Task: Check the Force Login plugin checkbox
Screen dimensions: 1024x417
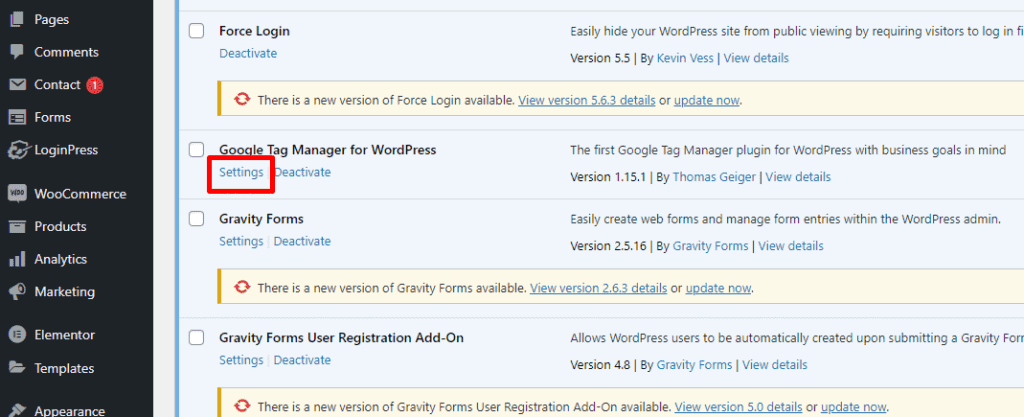Action: [x=197, y=31]
